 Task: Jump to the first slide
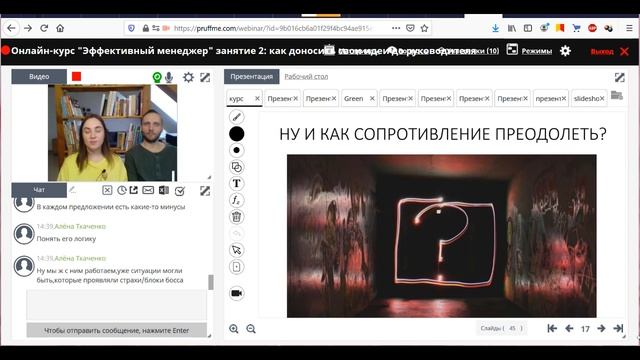pyautogui.click(x=552, y=328)
